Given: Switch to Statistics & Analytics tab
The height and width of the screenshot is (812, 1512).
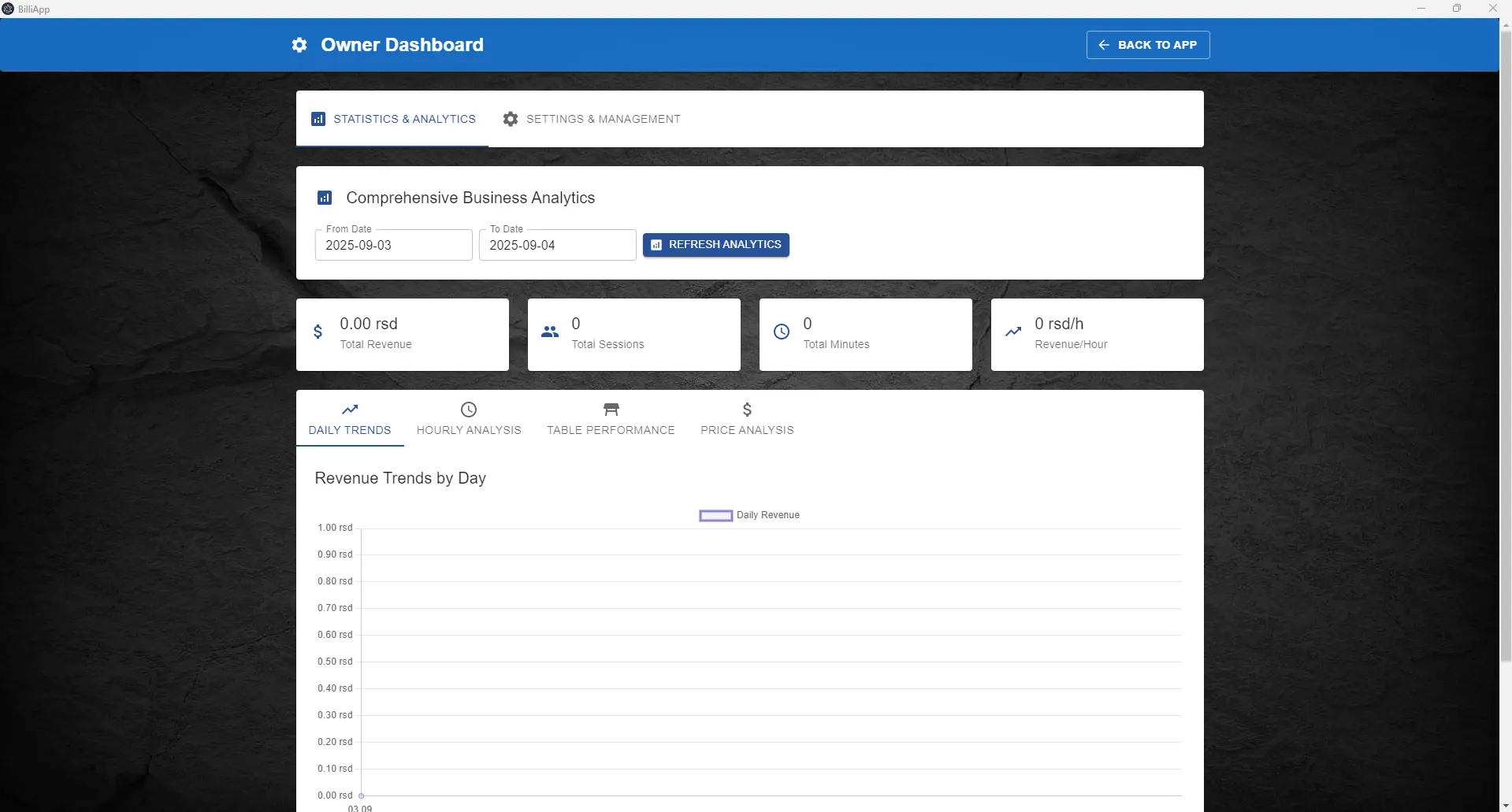Looking at the screenshot, I should (x=392, y=119).
